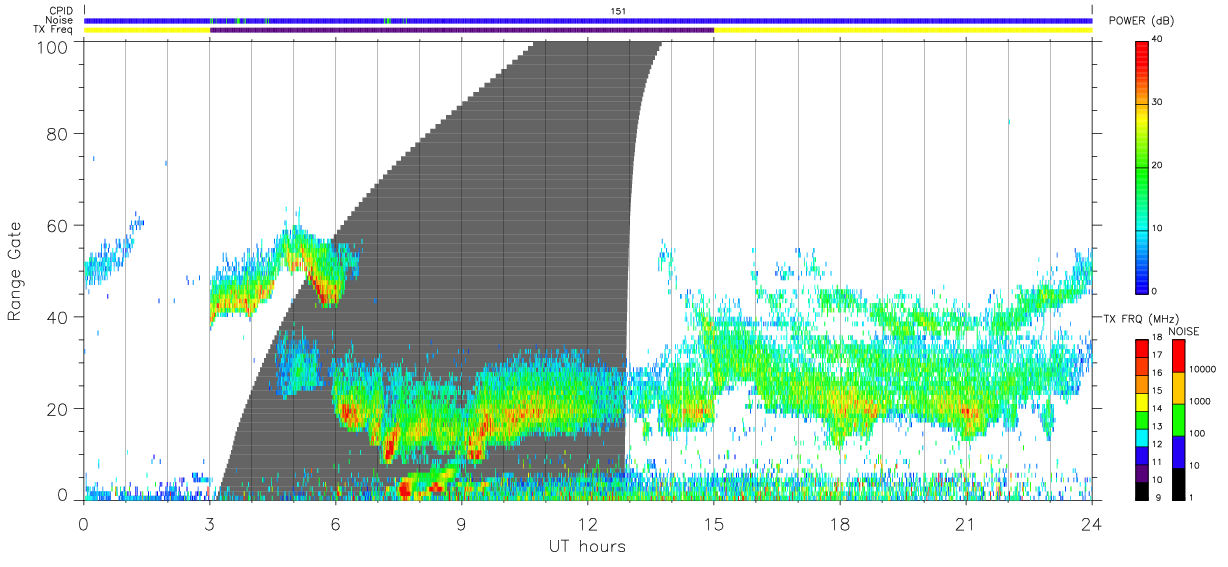Click the blue segment of NOISE legend
This screenshot has height=567, width=1228.
pos(1178,451)
